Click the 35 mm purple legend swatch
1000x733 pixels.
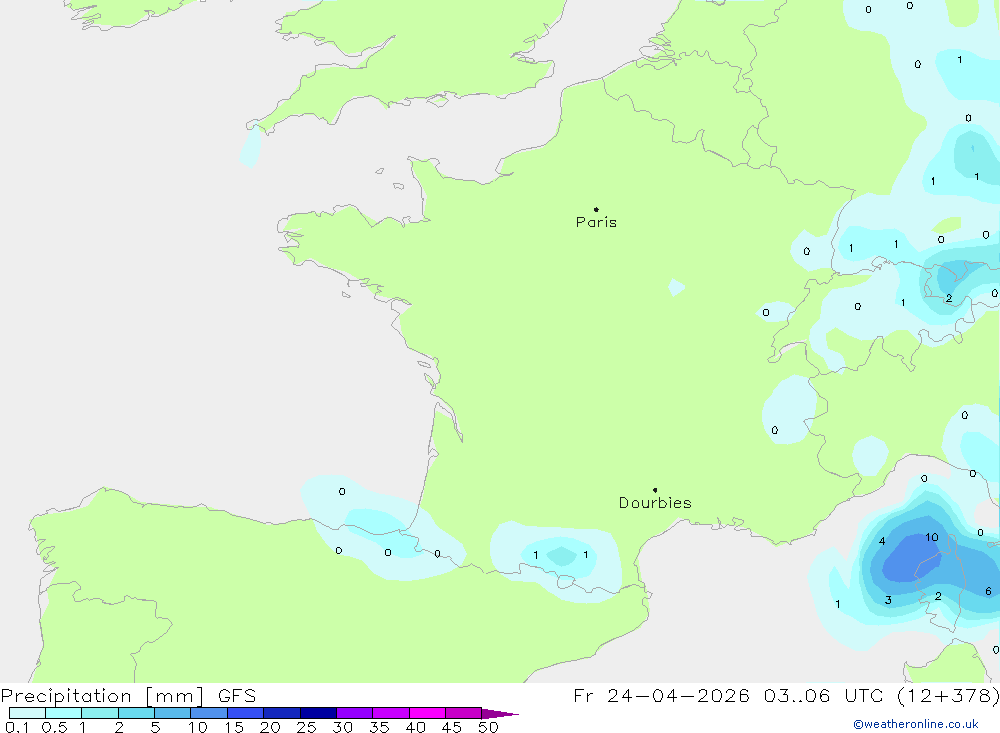(390, 713)
